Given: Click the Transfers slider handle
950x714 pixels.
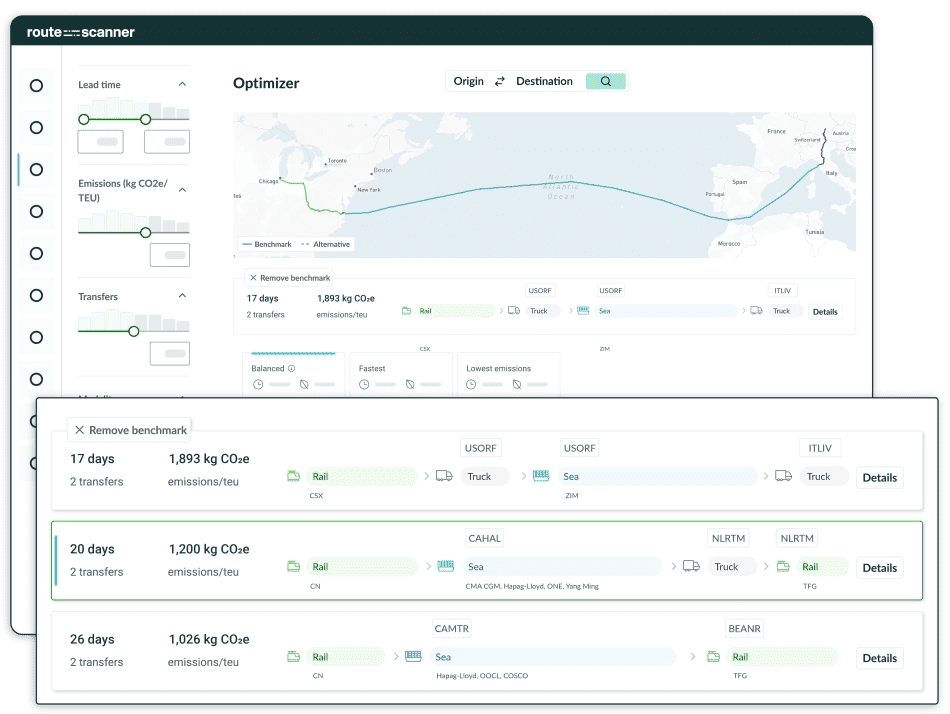Looking at the screenshot, I should [134, 332].
